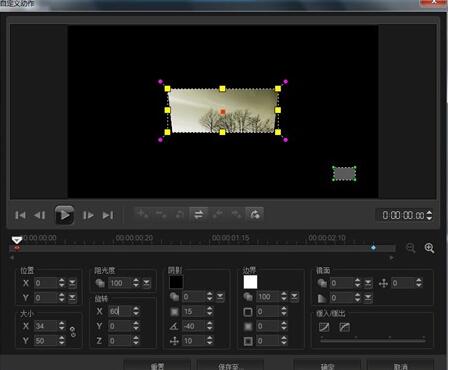
Task: Open Mirror fade easing dropdown
Action: pyautogui.click(x=368, y=297)
